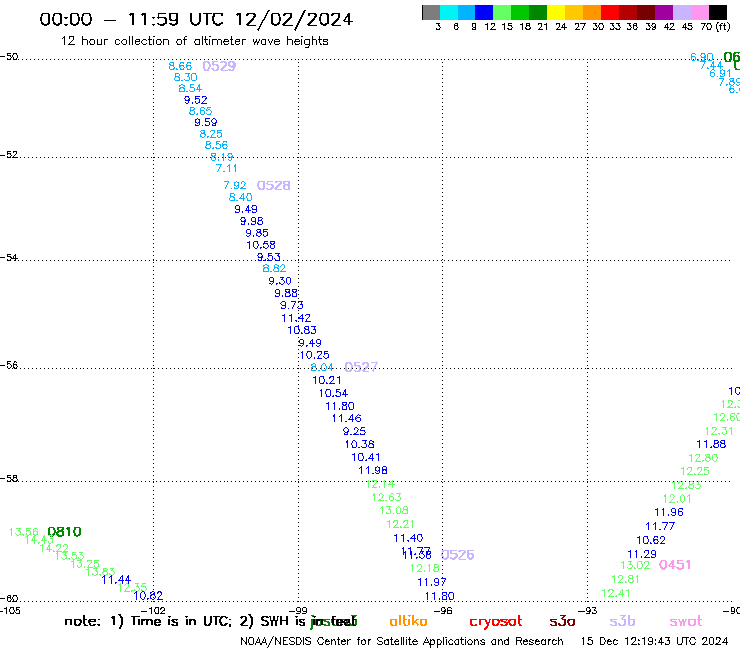Click the -99 longitude axis label
This screenshot has width=740, height=650.
[x=298, y=611]
